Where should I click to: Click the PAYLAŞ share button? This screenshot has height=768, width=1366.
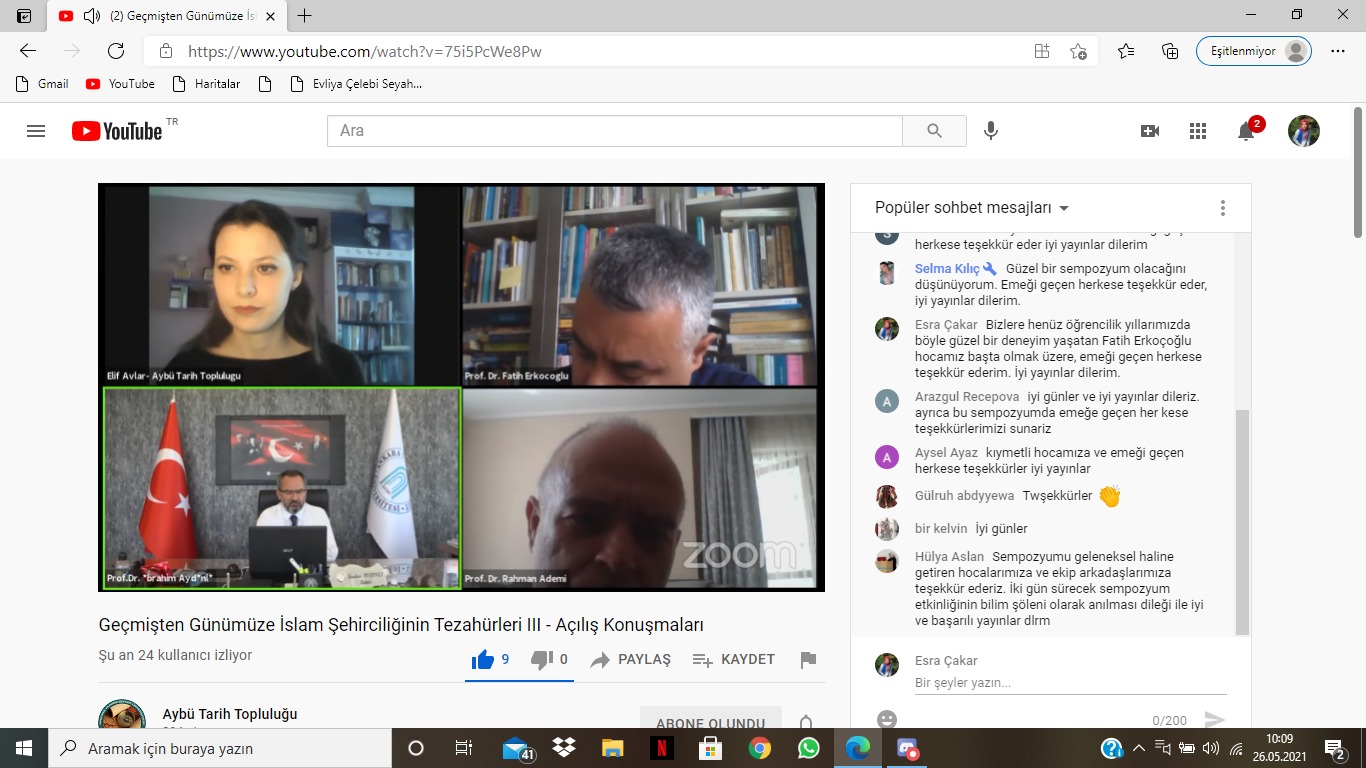[x=631, y=660]
